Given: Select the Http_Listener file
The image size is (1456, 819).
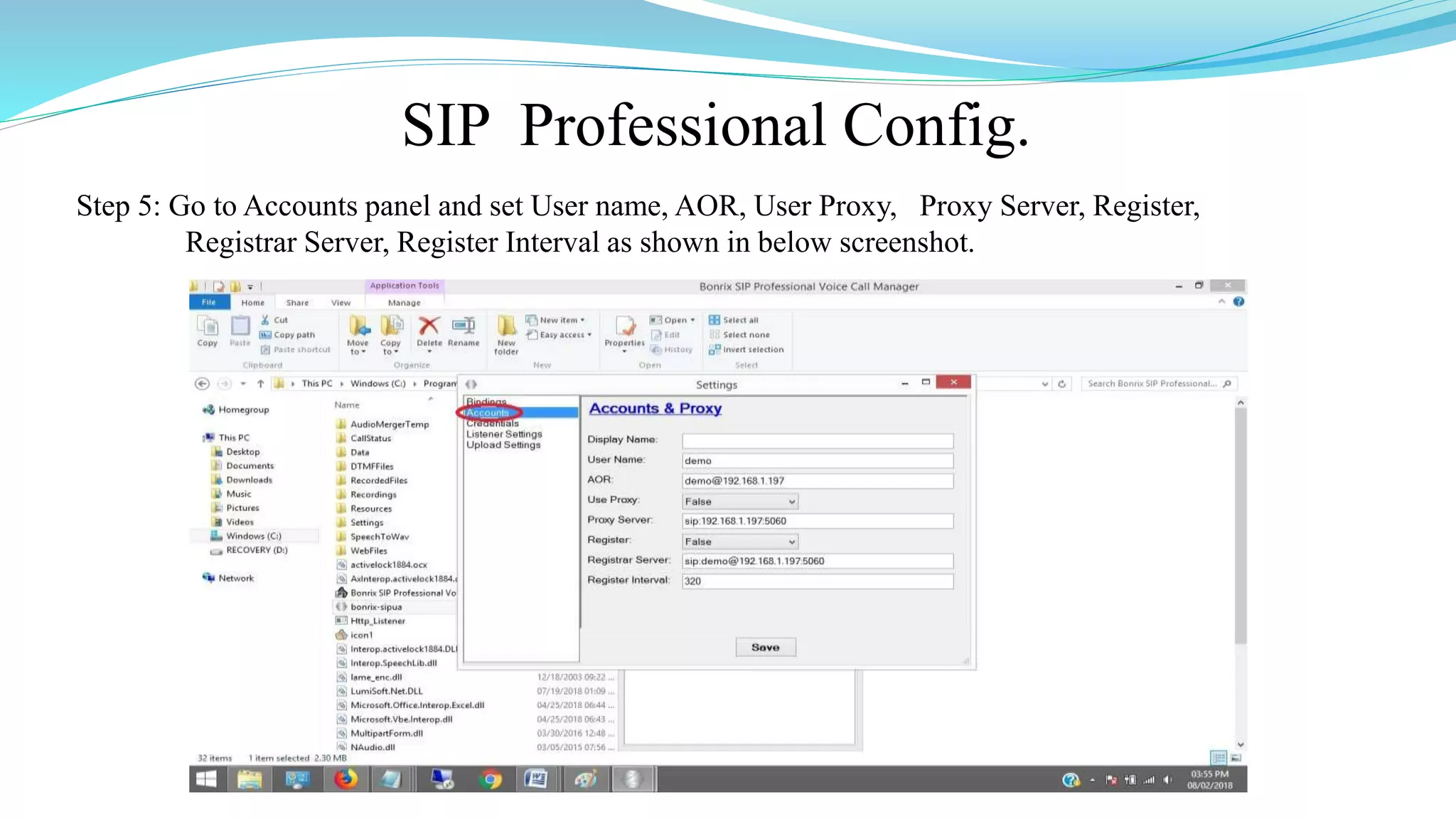Looking at the screenshot, I should click(x=371, y=621).
